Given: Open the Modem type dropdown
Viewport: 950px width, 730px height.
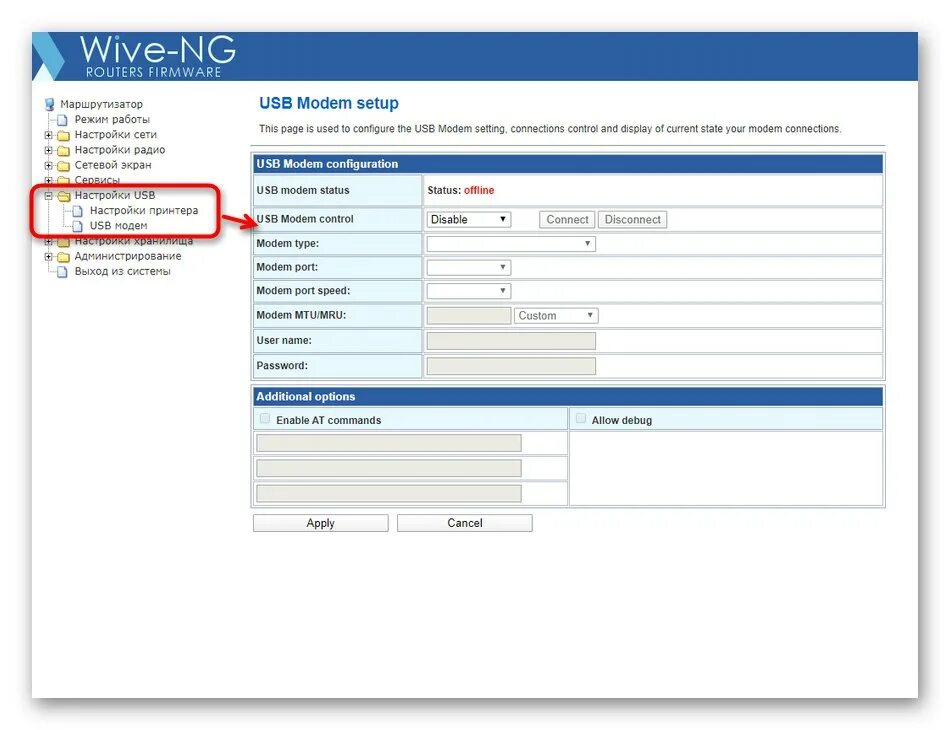Looking at the screenshot, I should [511, 244].
